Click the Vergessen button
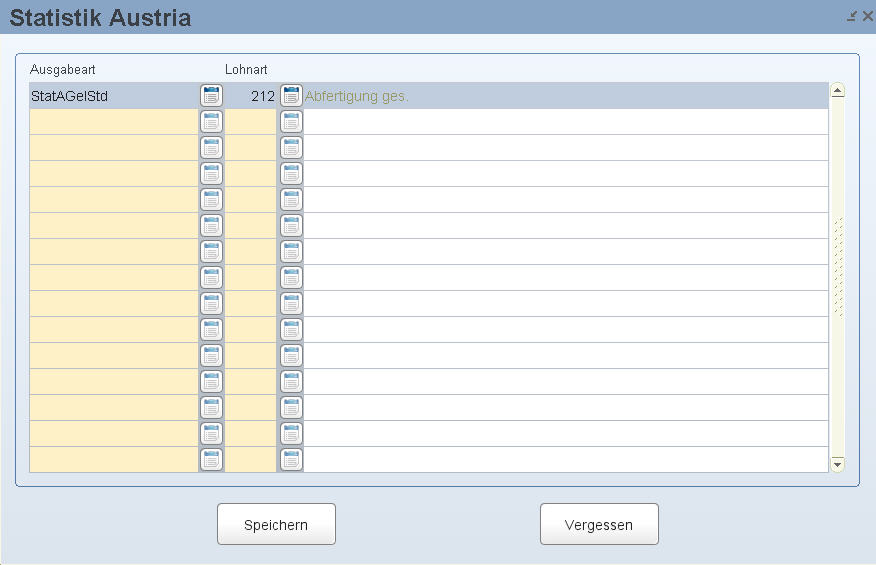Viewport: 876px width, 565px height. tap(599, 524)
